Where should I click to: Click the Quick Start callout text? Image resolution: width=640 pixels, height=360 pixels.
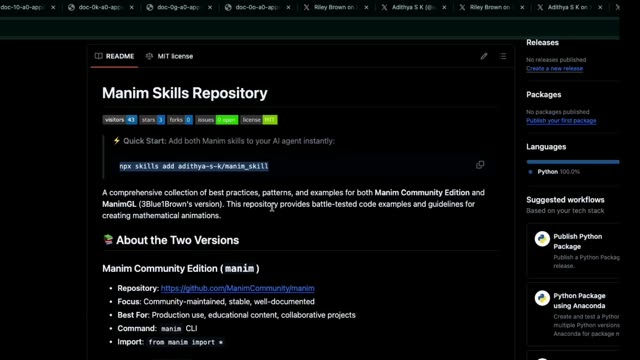[229, 141]
